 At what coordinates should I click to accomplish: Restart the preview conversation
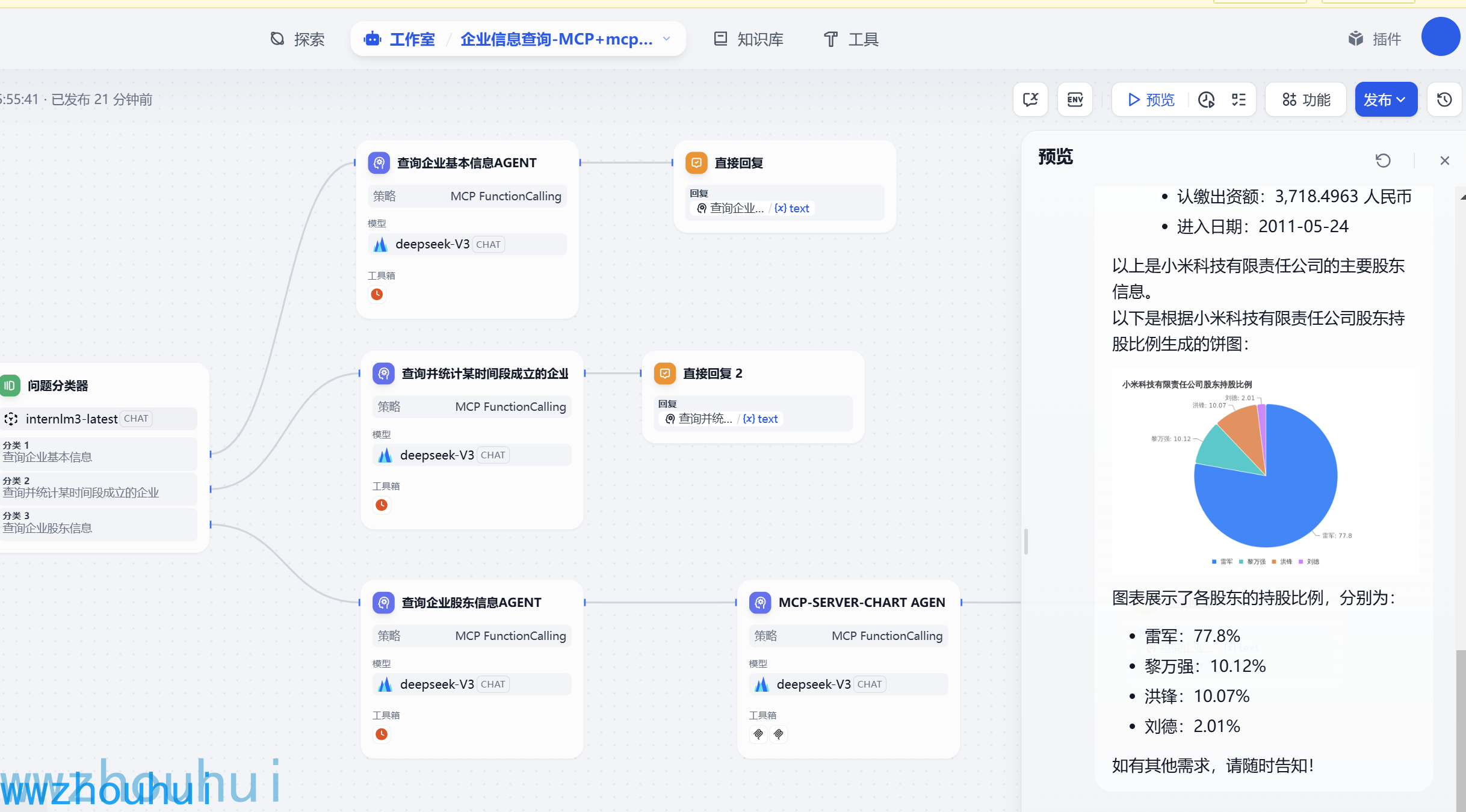point(1383,160)
